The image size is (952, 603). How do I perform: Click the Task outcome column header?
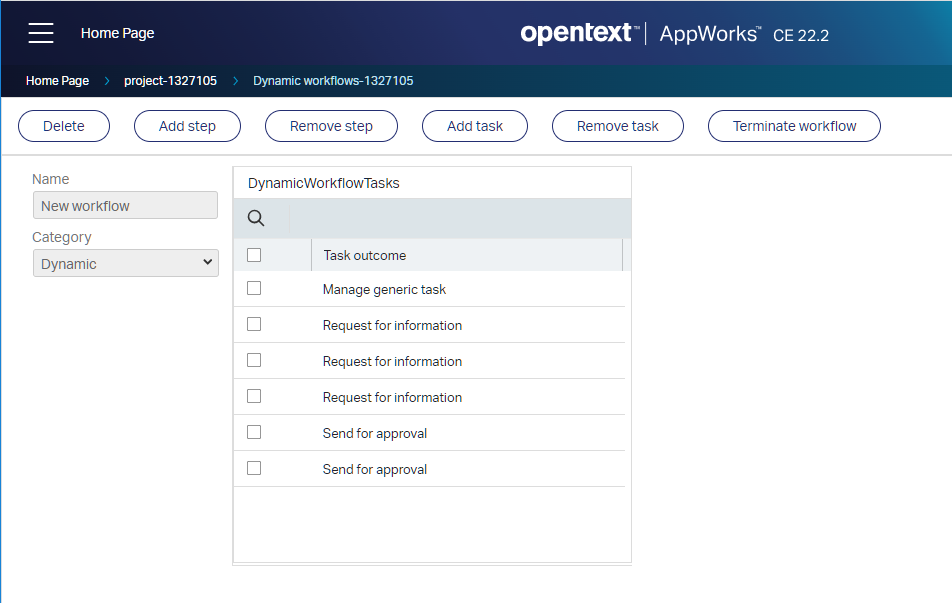[365, 255]
